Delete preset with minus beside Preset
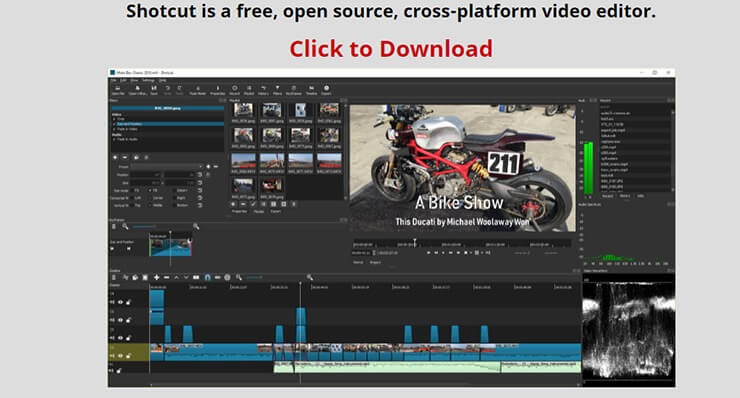Screen dimensions: 740x398 (216, 167)
